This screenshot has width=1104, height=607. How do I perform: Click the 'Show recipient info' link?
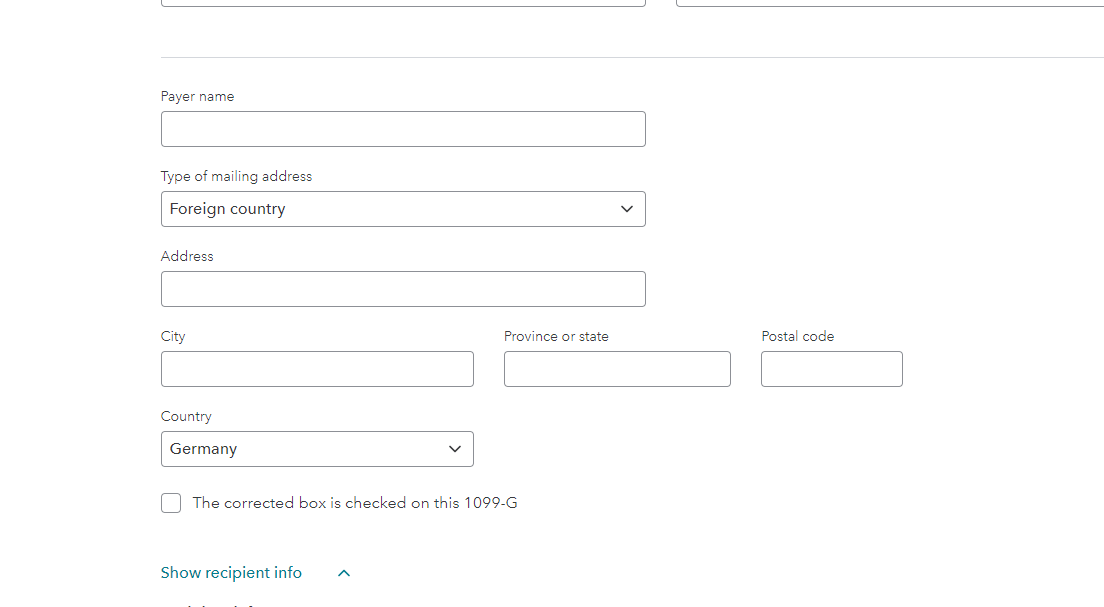point(231,572)
